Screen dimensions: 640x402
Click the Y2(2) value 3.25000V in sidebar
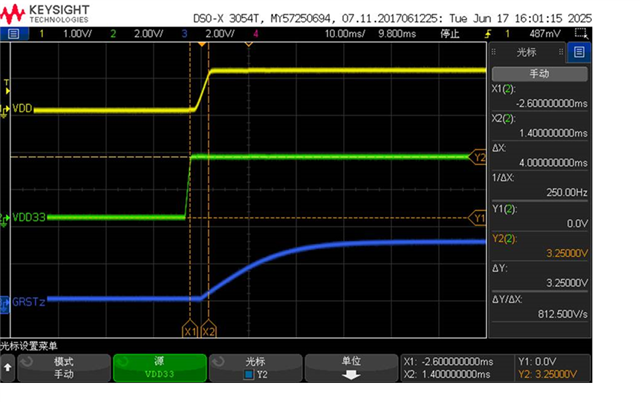click(567, 253)
